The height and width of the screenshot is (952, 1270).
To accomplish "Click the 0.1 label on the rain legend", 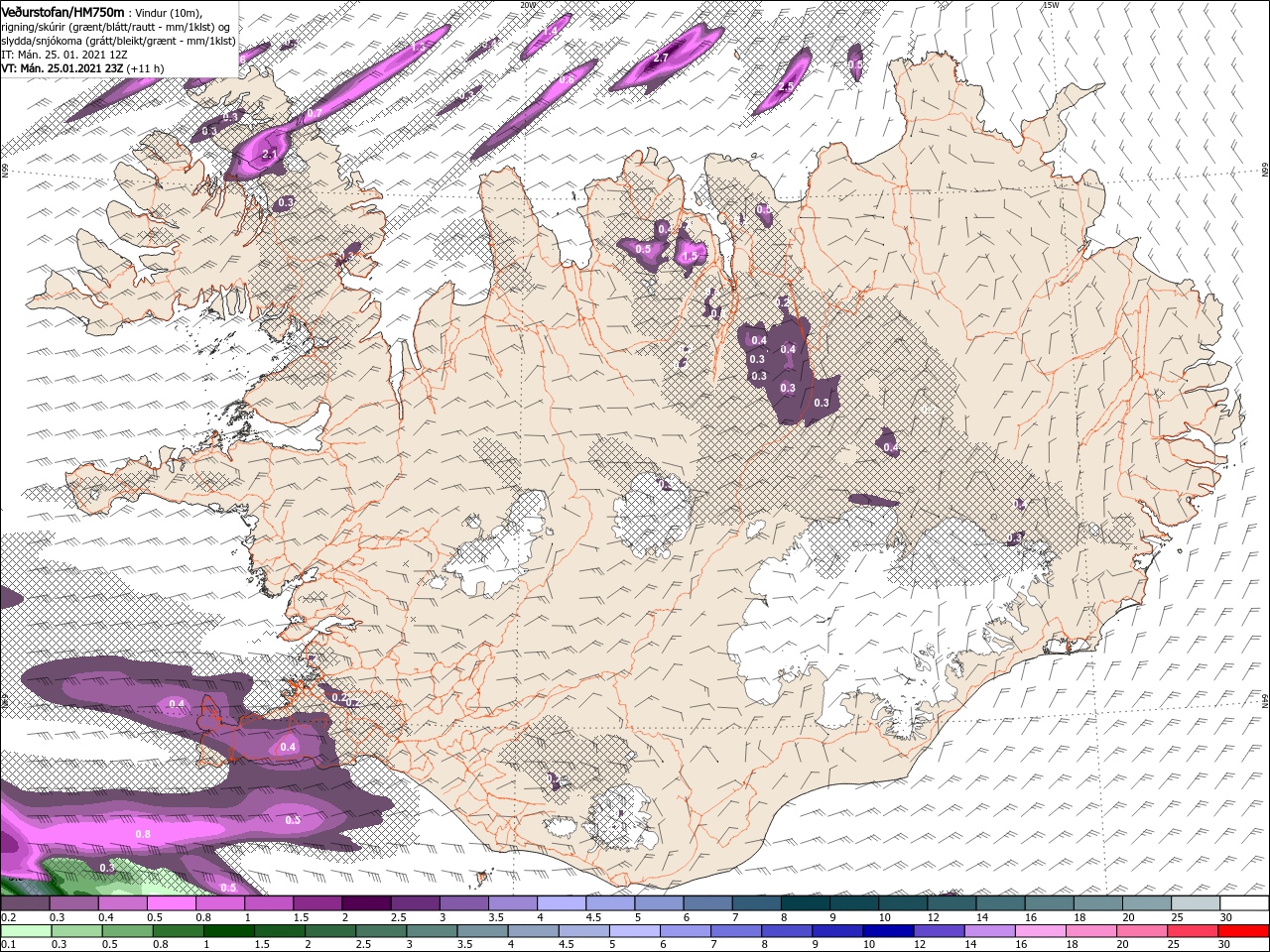I will tap(8, 945).
